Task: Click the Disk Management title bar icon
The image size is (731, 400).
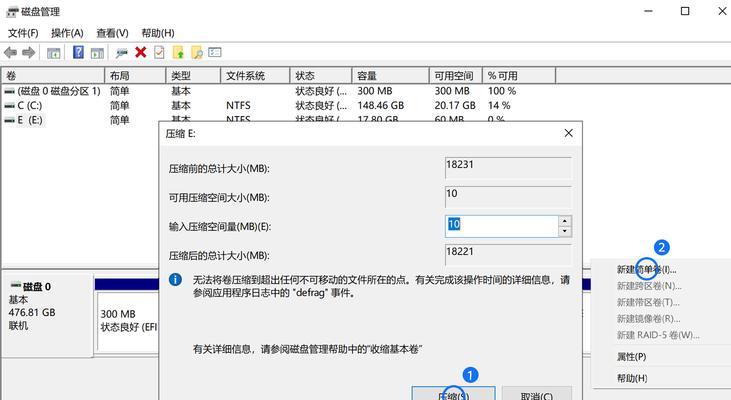Action: pos(12,12)
